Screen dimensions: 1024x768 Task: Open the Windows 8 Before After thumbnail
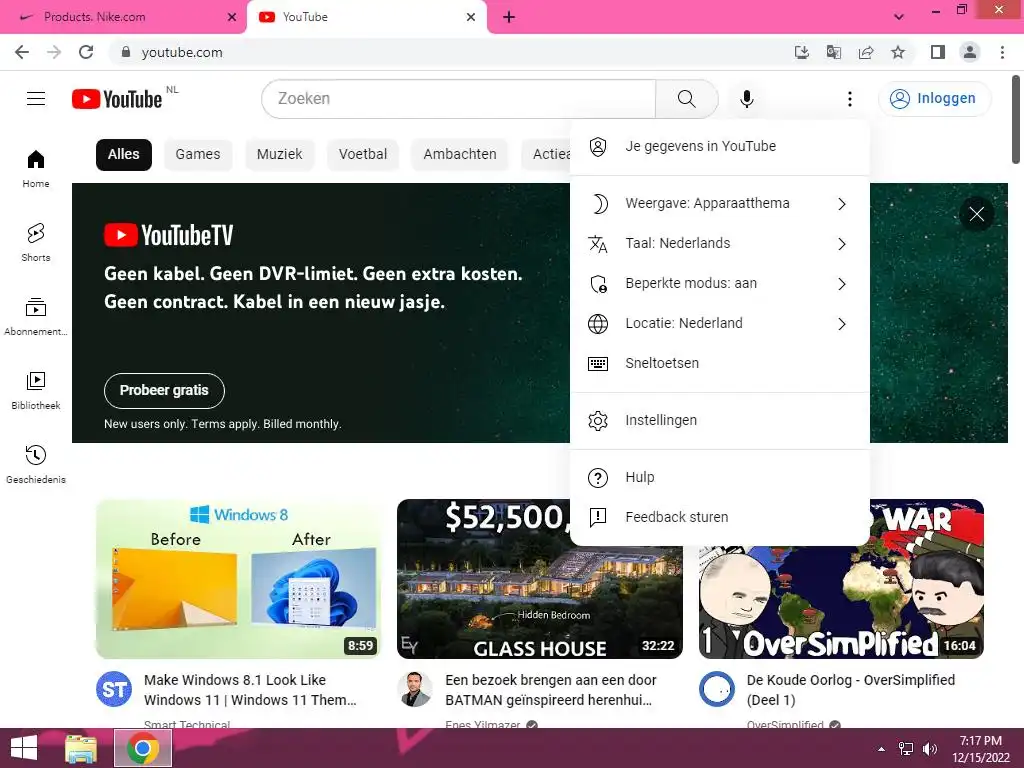tap(238, 579)
